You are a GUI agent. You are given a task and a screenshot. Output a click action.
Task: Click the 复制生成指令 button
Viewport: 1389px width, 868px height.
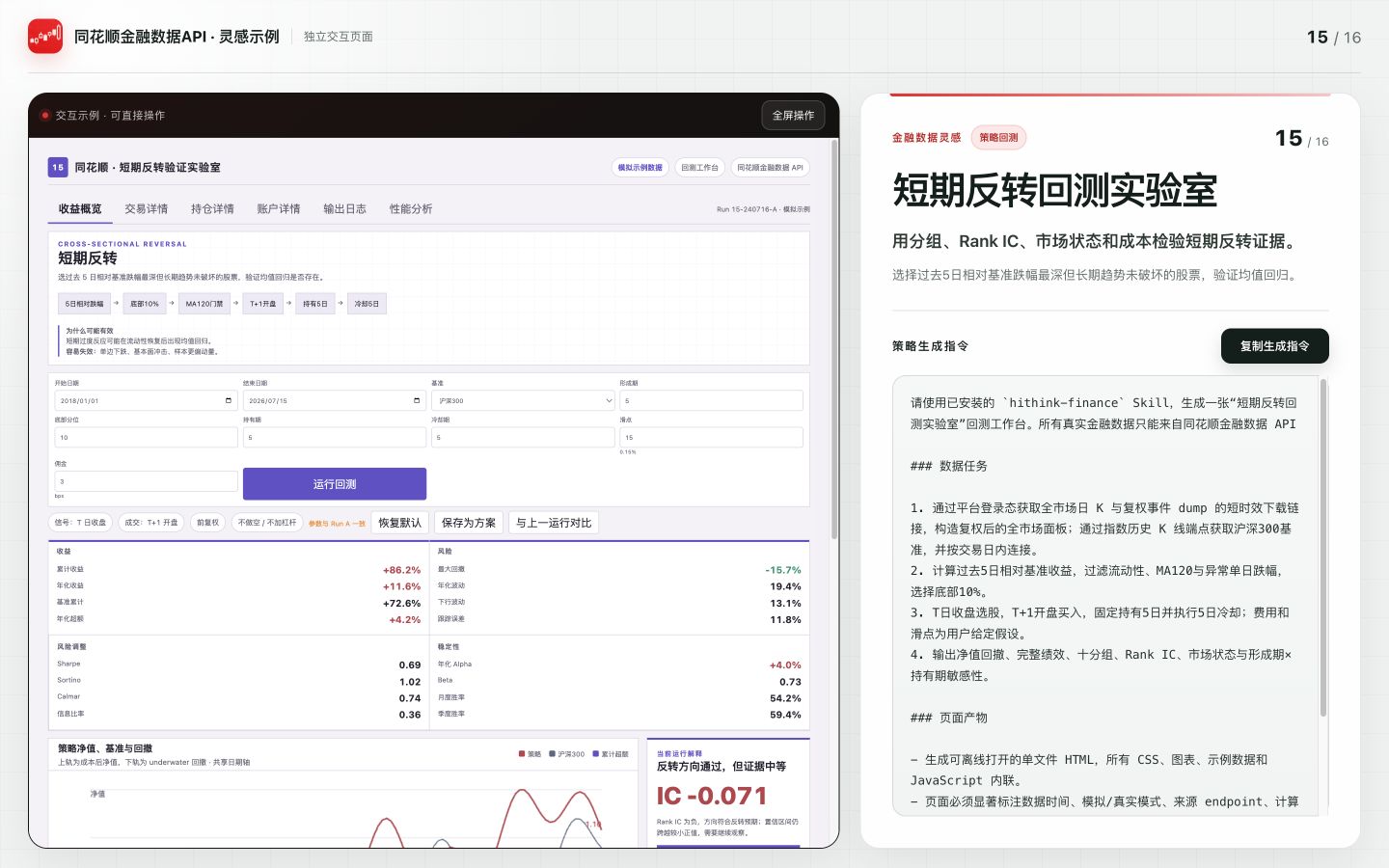(x=1274, y=346)
